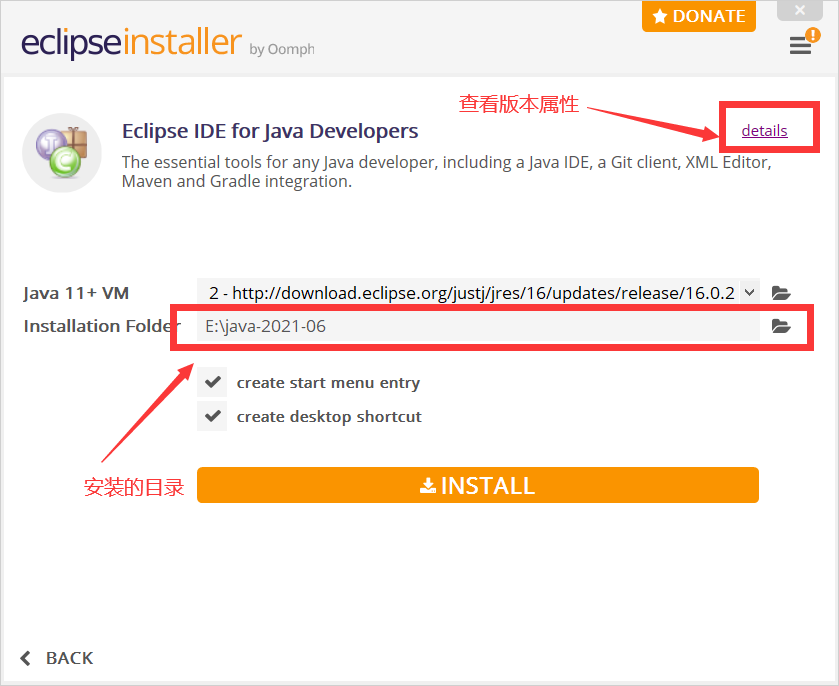Open folder browser for Java 11+ VM
839x686 pixels.
point(781,293)
